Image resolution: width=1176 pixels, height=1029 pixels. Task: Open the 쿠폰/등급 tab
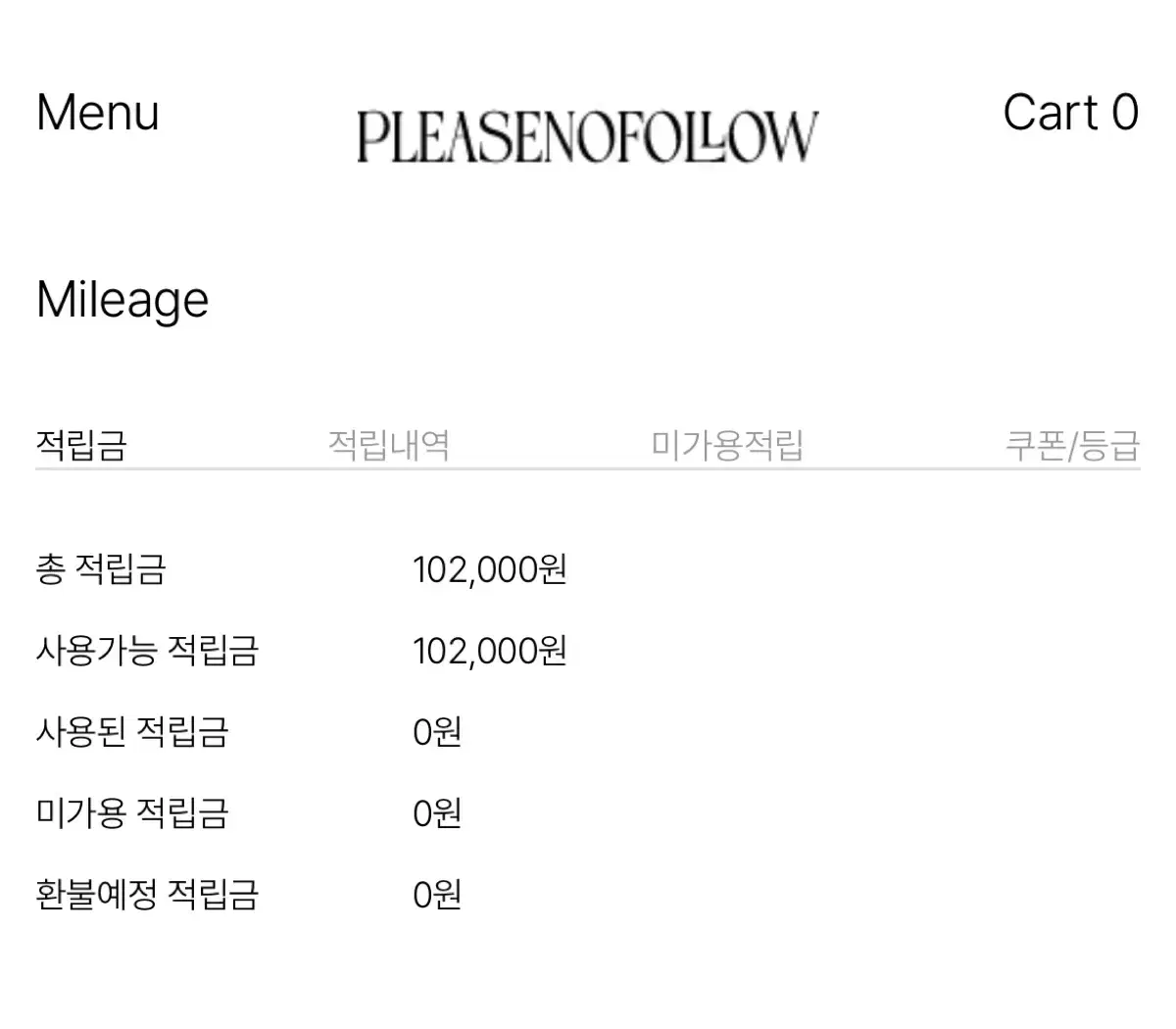1072,445
